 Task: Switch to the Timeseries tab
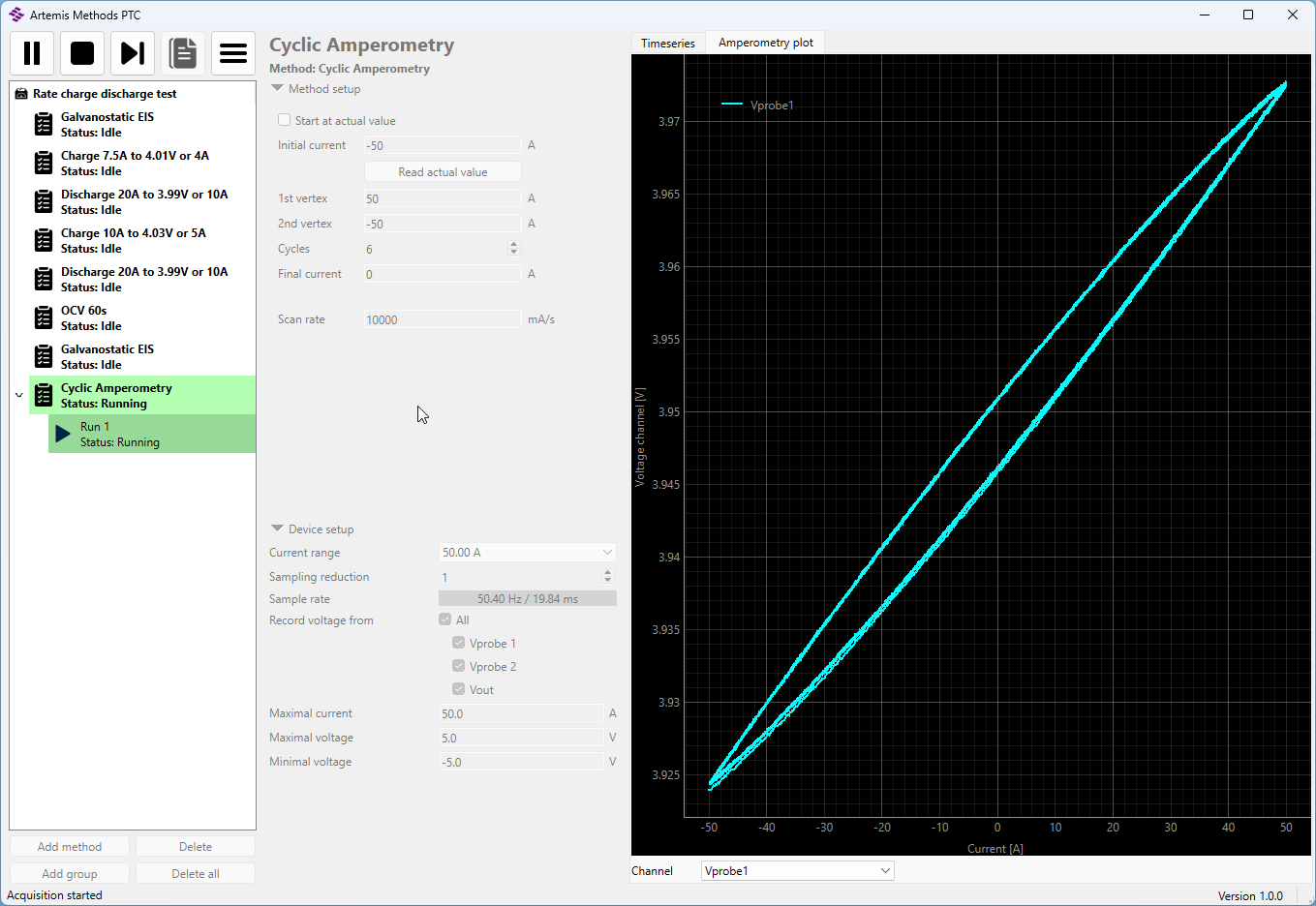[x=668, y=44]
